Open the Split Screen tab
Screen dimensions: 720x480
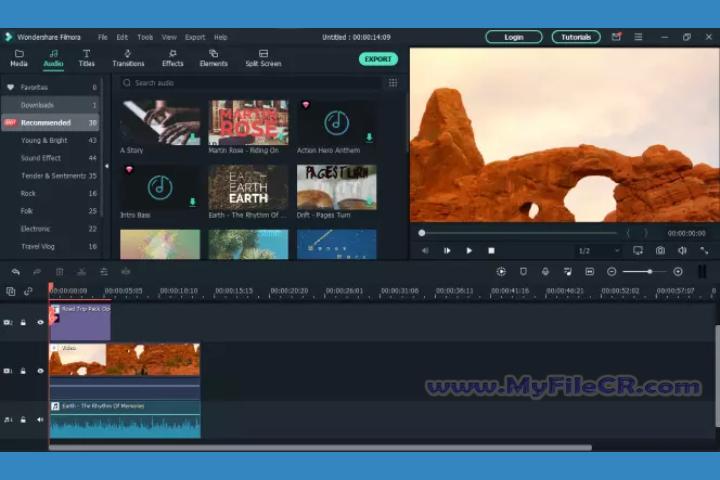263,58
